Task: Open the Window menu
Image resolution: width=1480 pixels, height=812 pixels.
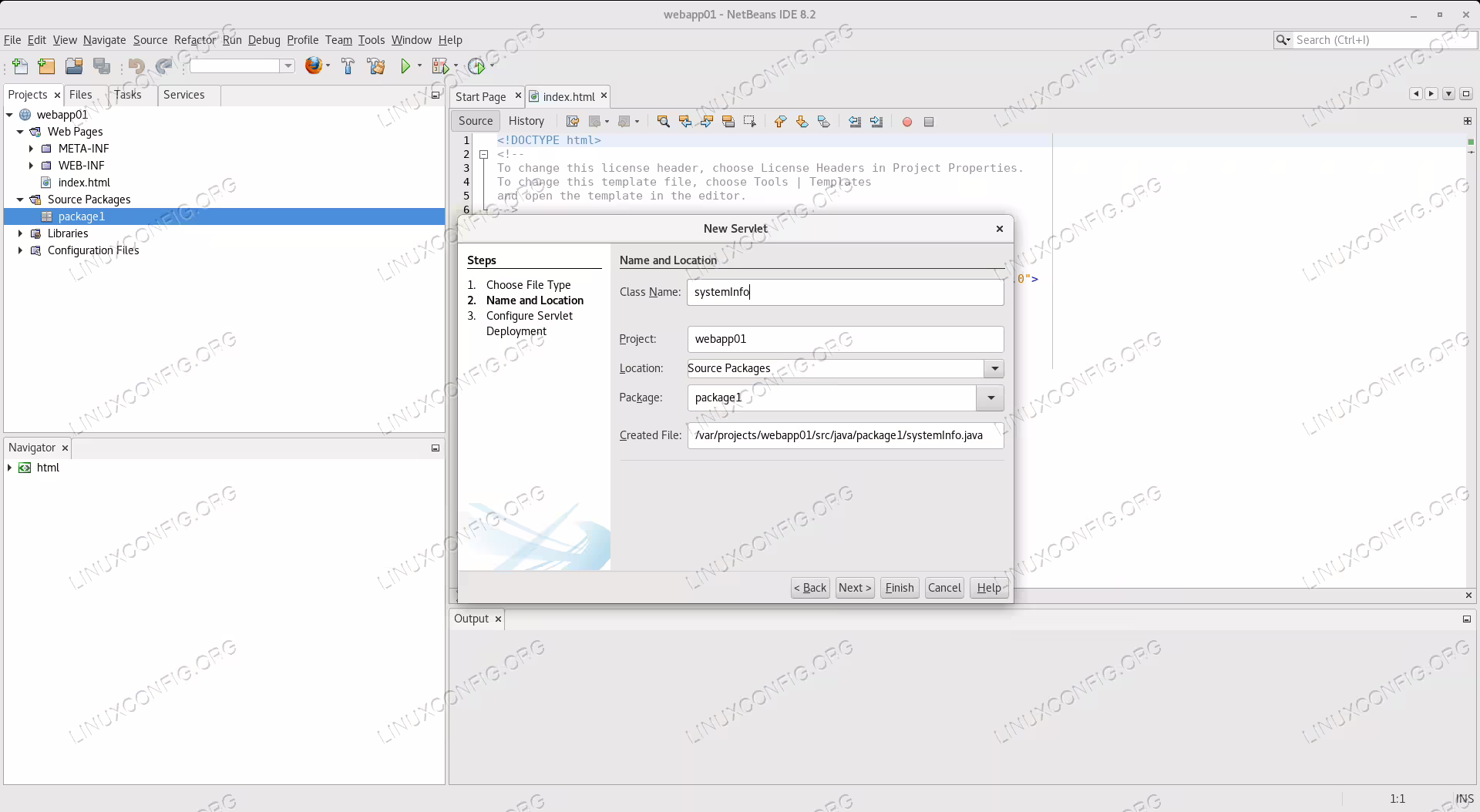Action: click(x=411, y=40)
